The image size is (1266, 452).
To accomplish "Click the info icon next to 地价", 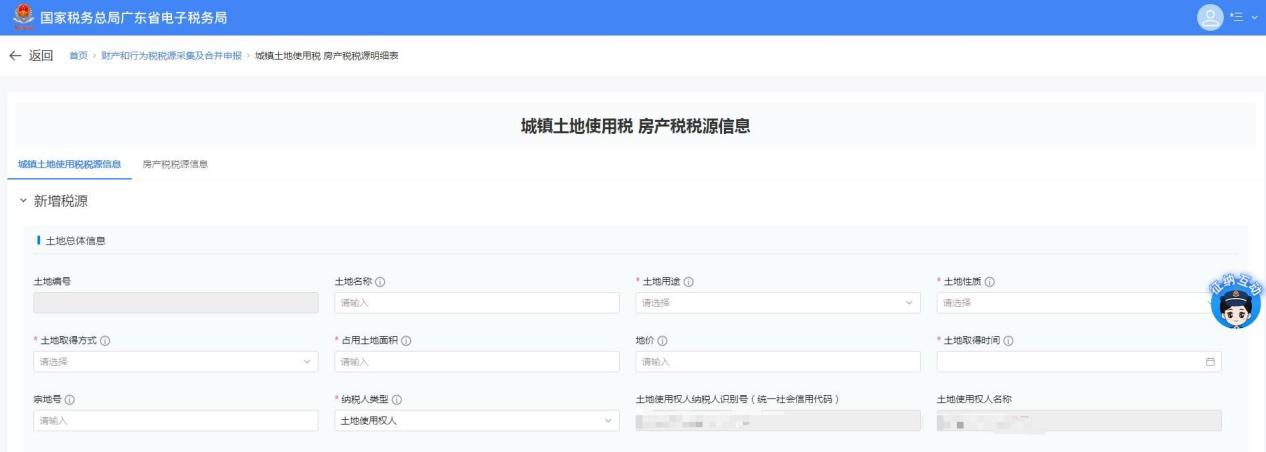I will point(663,341).
